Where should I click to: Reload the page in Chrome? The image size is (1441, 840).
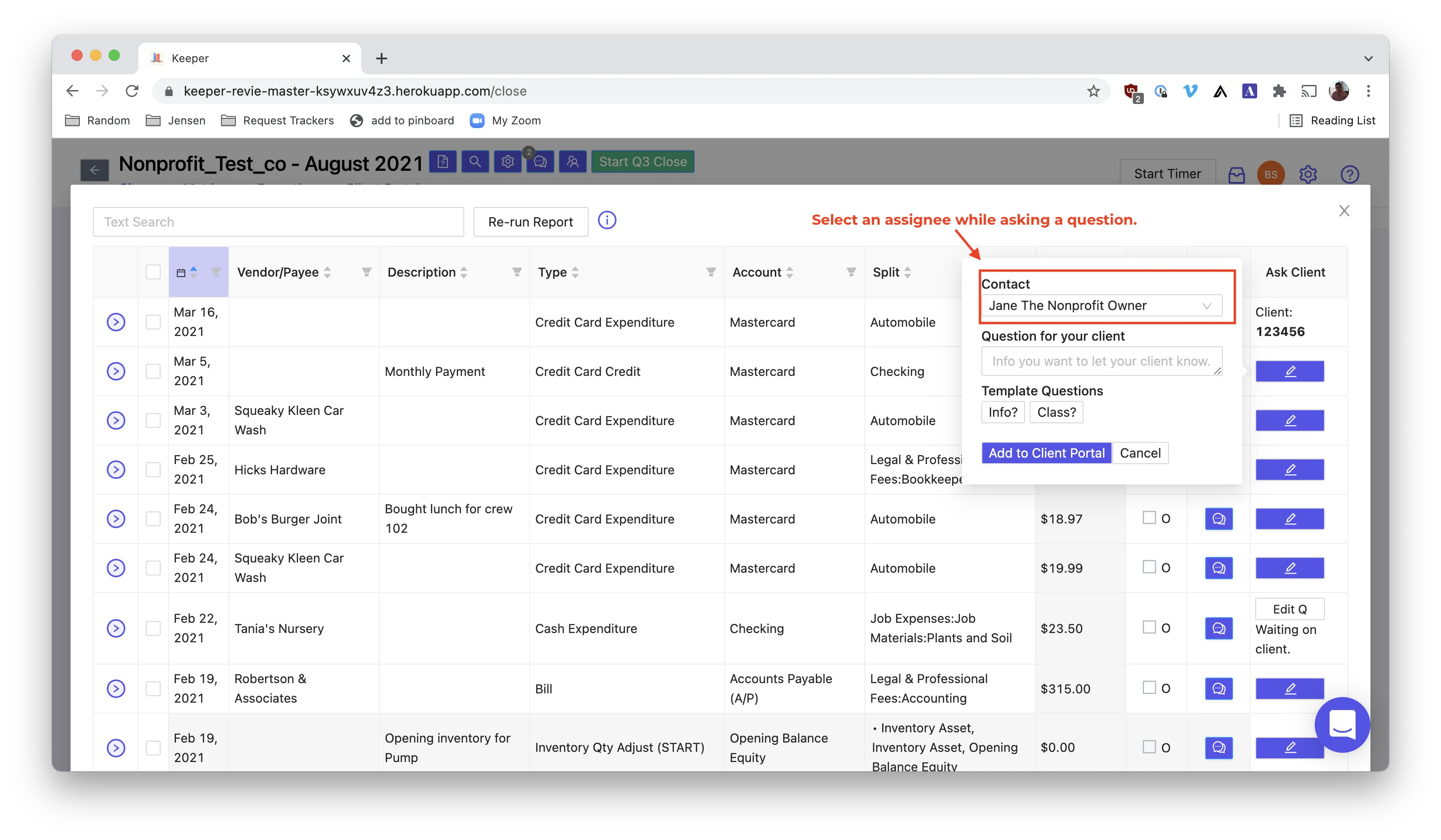tap(132, 91)
